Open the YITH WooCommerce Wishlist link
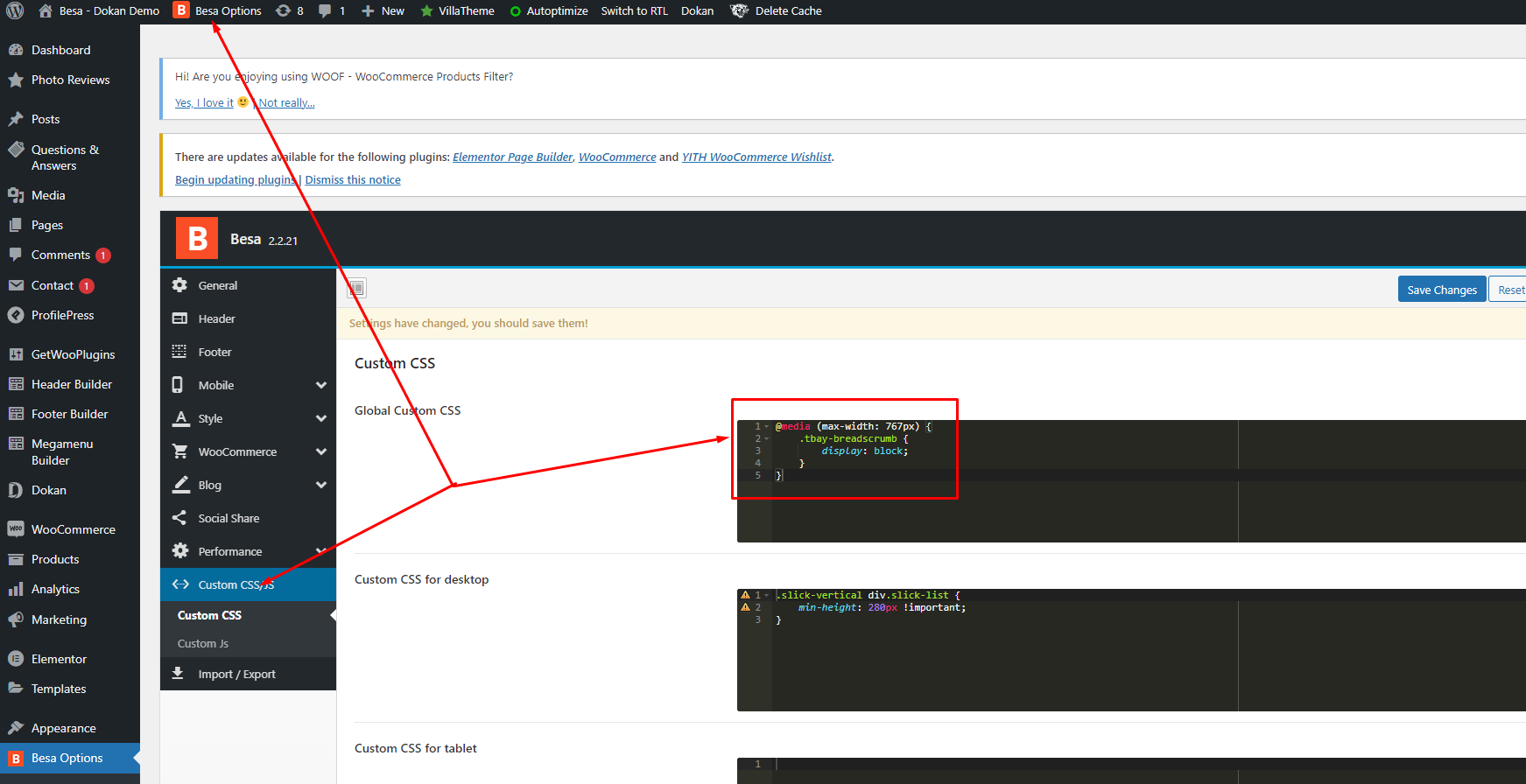This screenshot has height=784, width=1526. click(x=756, y=157)
